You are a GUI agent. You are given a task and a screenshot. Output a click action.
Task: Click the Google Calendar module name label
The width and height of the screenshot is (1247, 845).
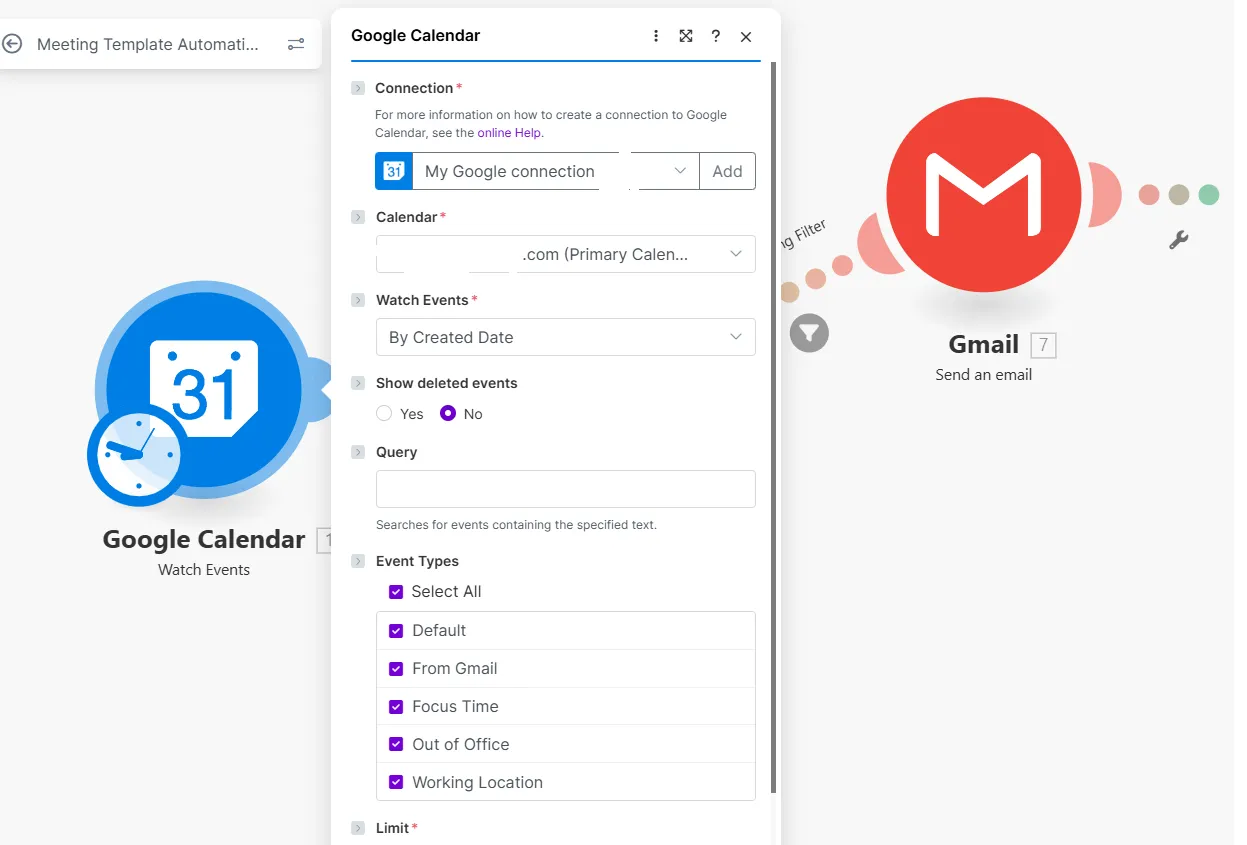click(204, 540)
